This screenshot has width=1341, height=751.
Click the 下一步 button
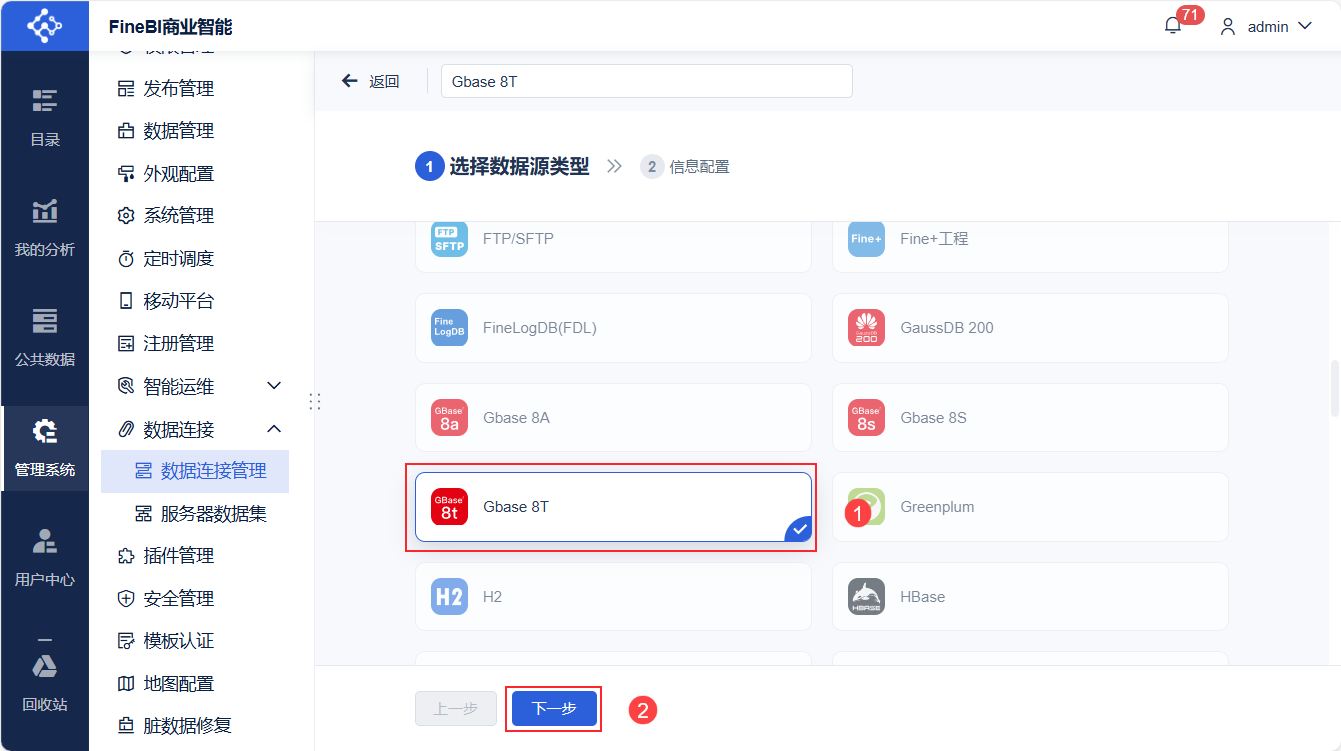[554, 709]
